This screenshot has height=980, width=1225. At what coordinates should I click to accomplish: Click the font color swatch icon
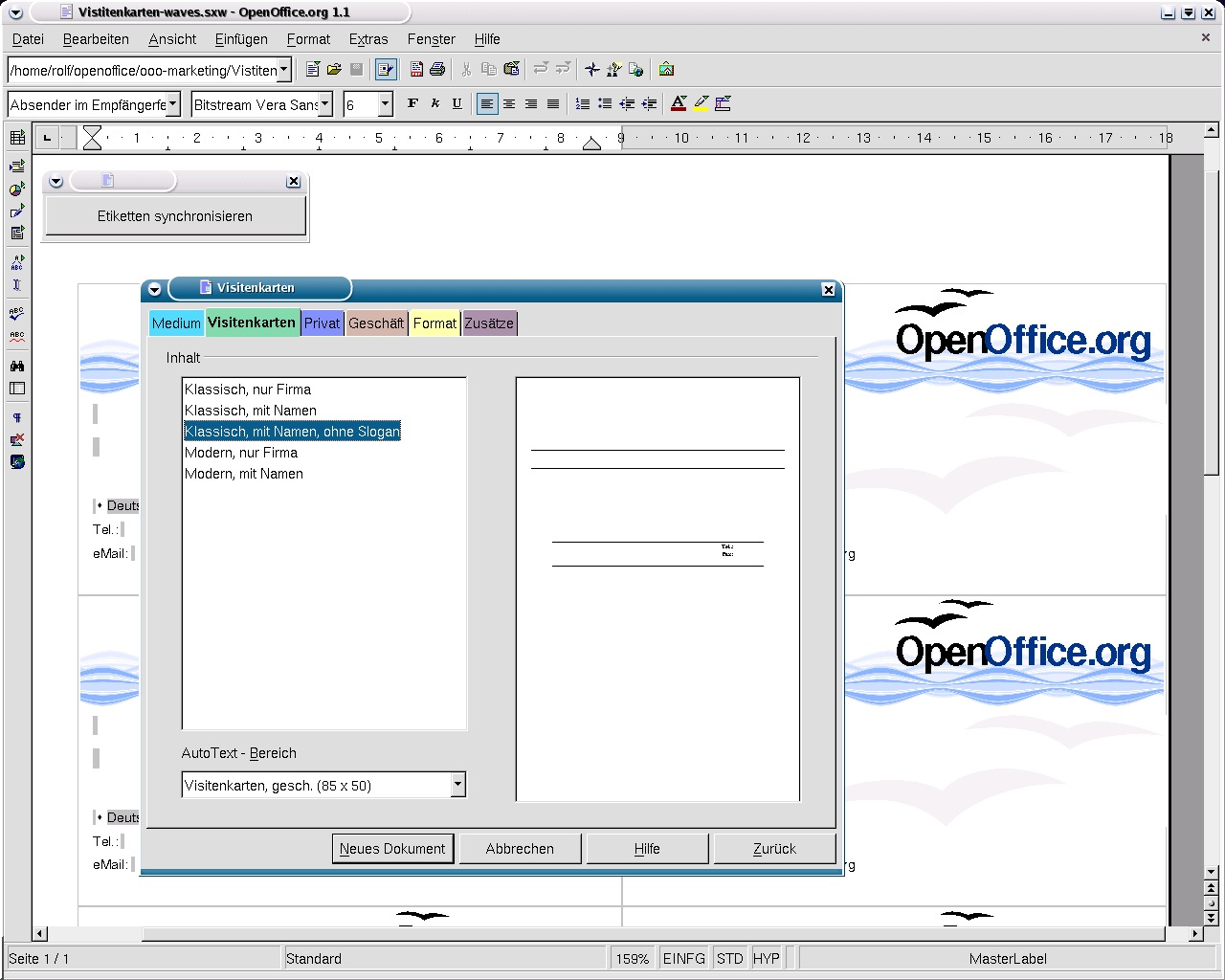(x=679, y=103)
